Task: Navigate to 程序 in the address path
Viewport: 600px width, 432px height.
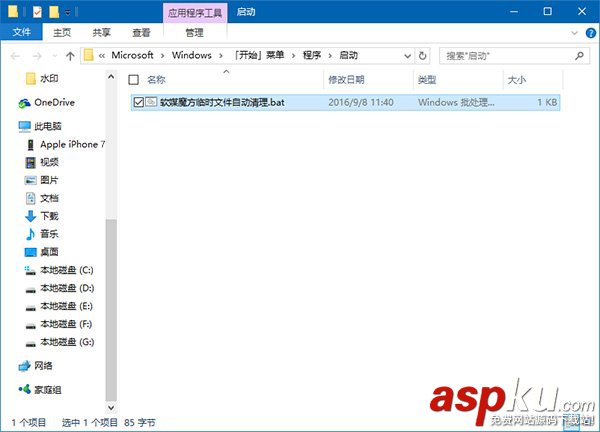Action: (x=312, y=55)
